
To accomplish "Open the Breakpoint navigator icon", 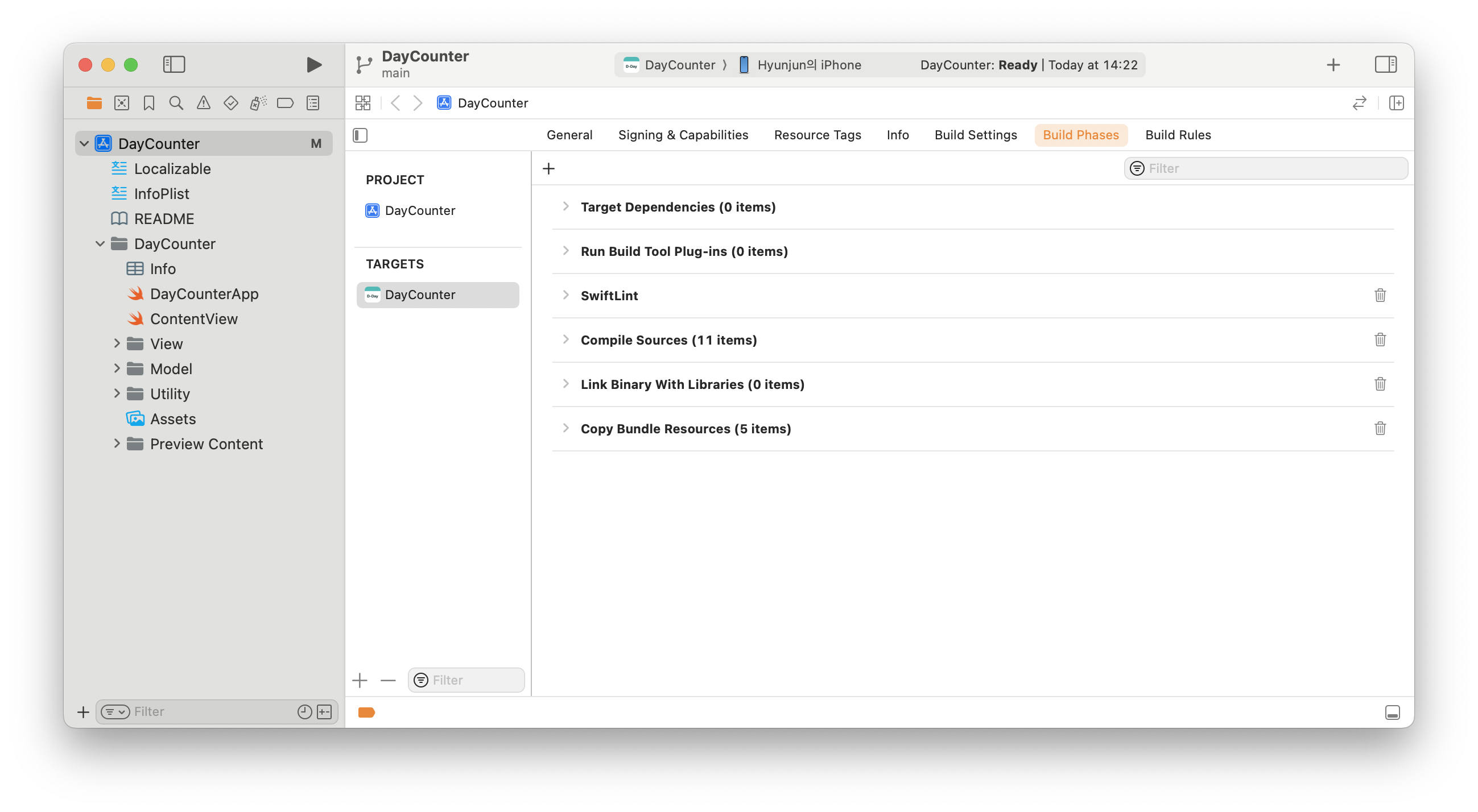I will (x=285, y=103).
